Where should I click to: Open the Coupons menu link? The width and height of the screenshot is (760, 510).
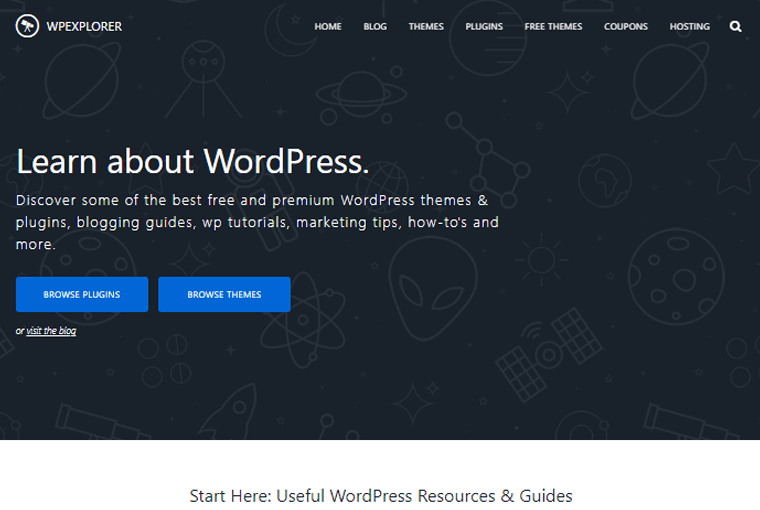click(626, 27)
